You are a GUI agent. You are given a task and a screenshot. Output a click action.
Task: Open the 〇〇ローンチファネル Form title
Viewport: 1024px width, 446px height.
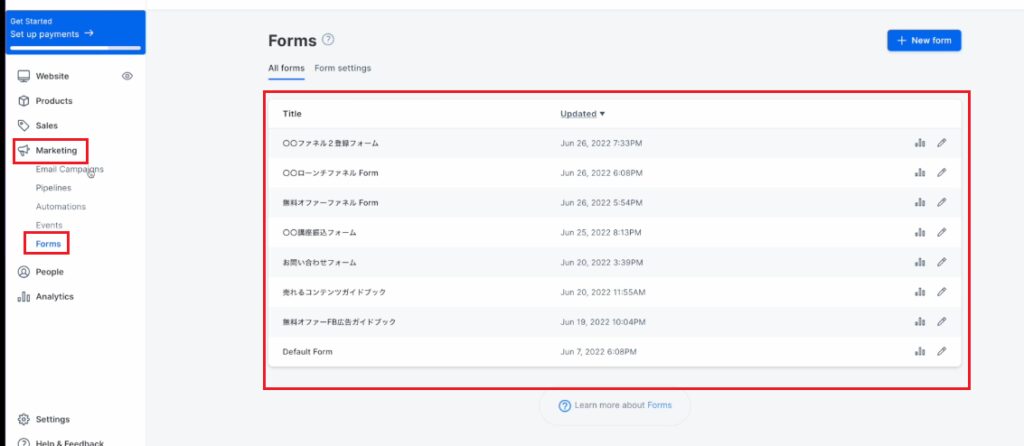coord(330,173)
